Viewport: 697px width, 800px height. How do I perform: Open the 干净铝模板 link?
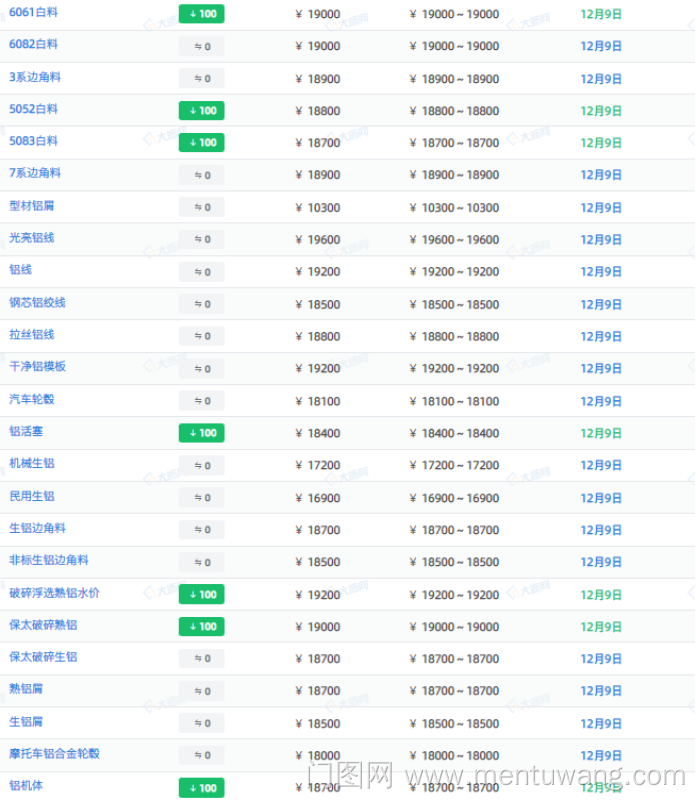coord(37,366)
